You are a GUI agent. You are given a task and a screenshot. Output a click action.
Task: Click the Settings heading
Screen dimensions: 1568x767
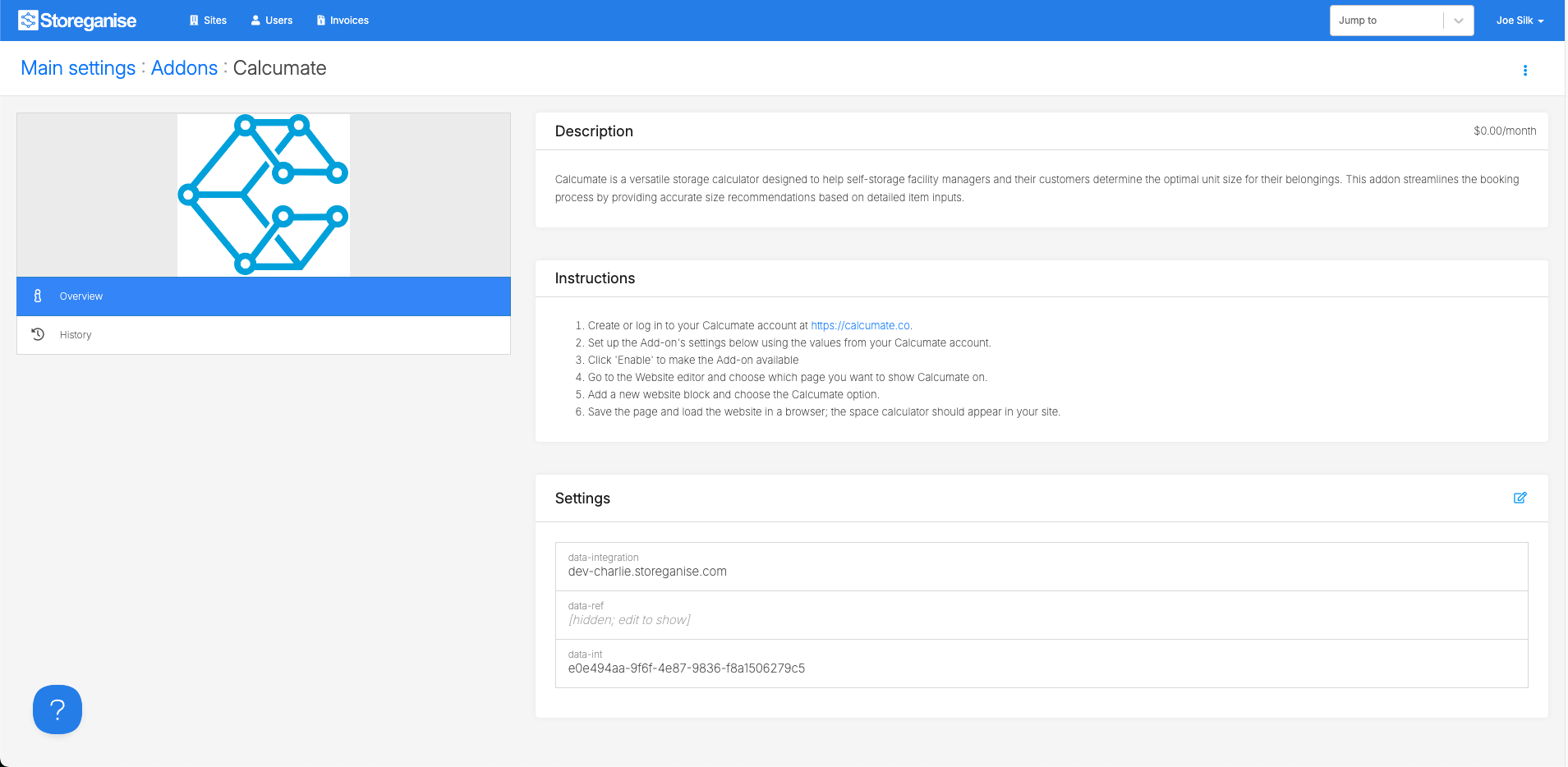(x=582, y=498)
